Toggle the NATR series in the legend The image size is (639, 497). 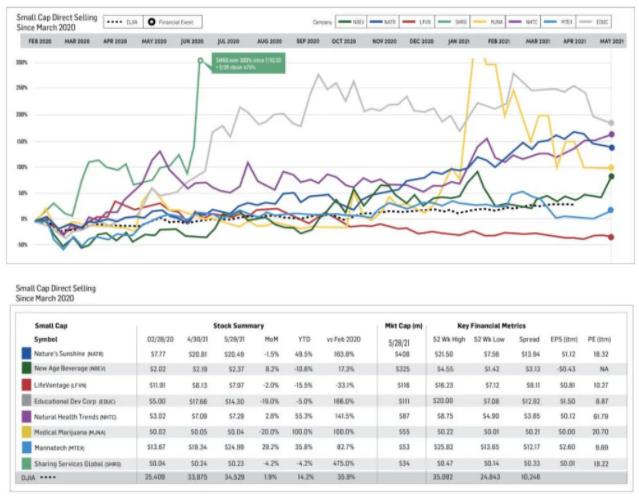383,22
